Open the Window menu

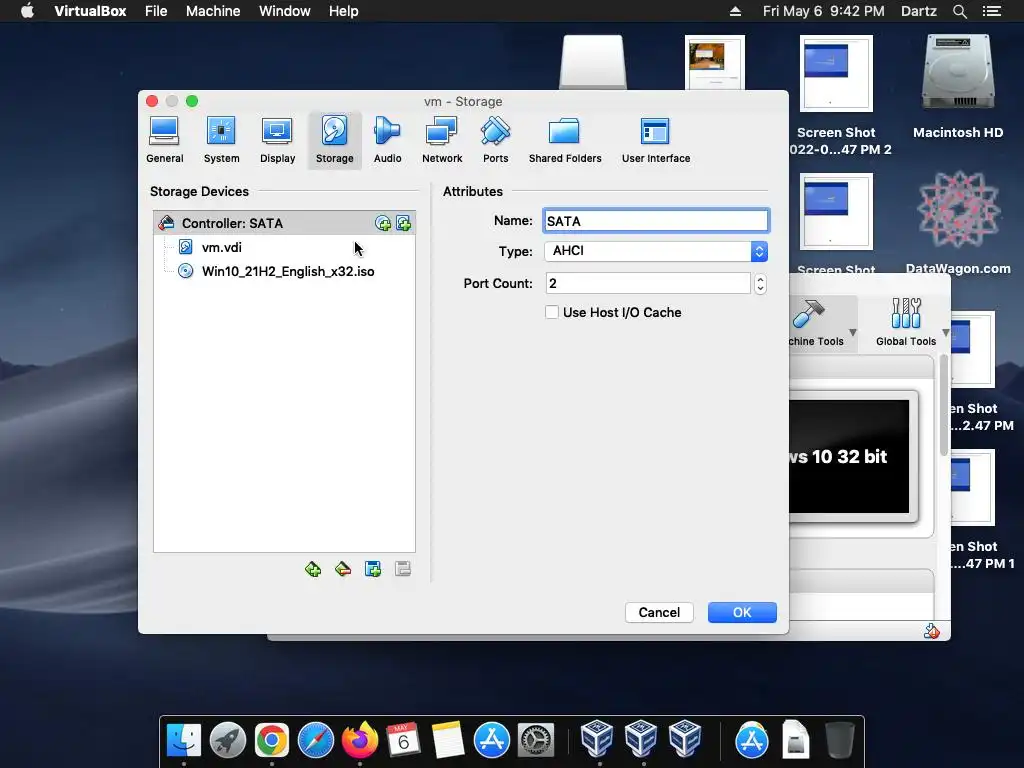[285, 11]
